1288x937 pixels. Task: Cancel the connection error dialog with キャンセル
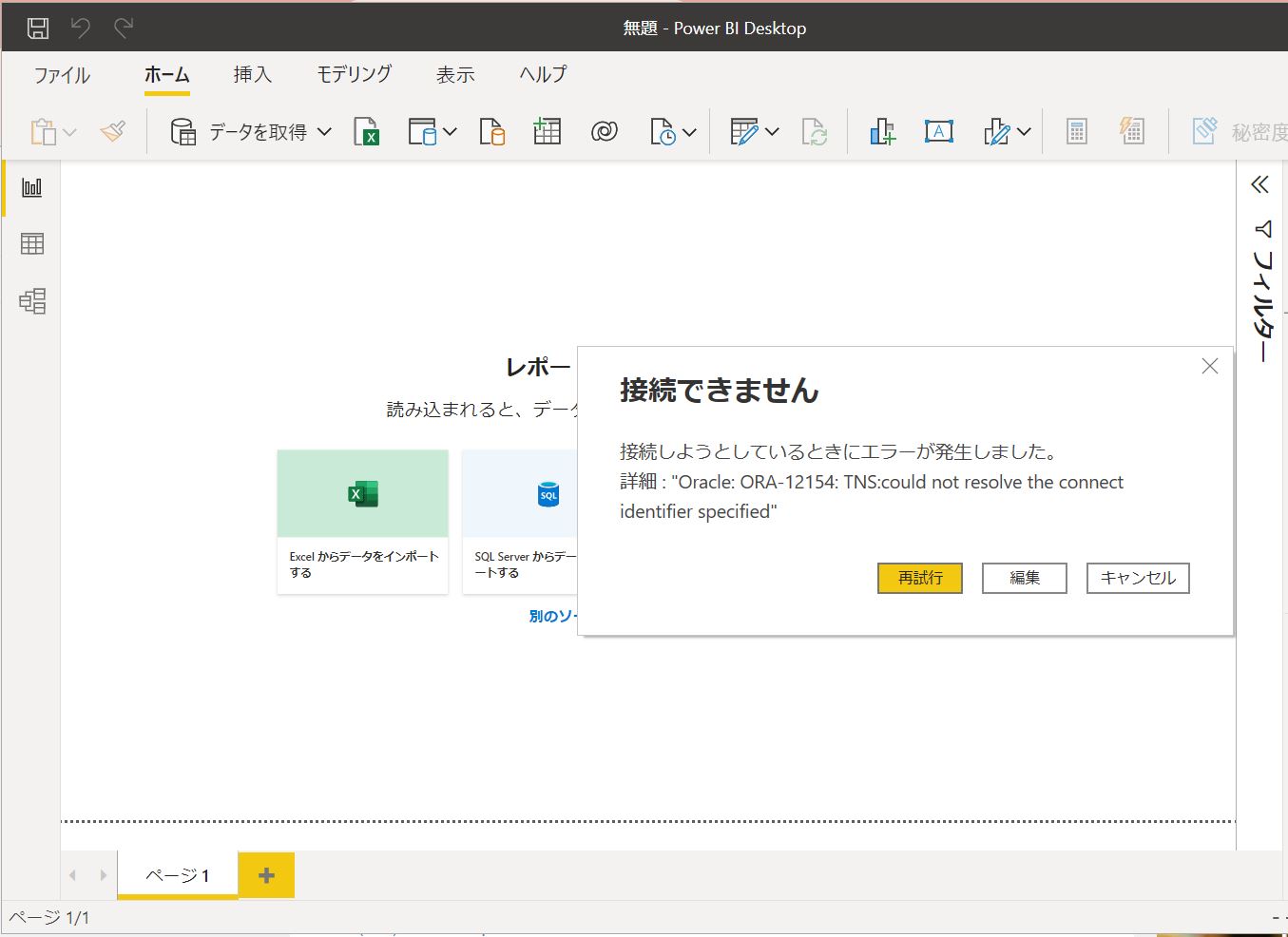pos(1137,578)
